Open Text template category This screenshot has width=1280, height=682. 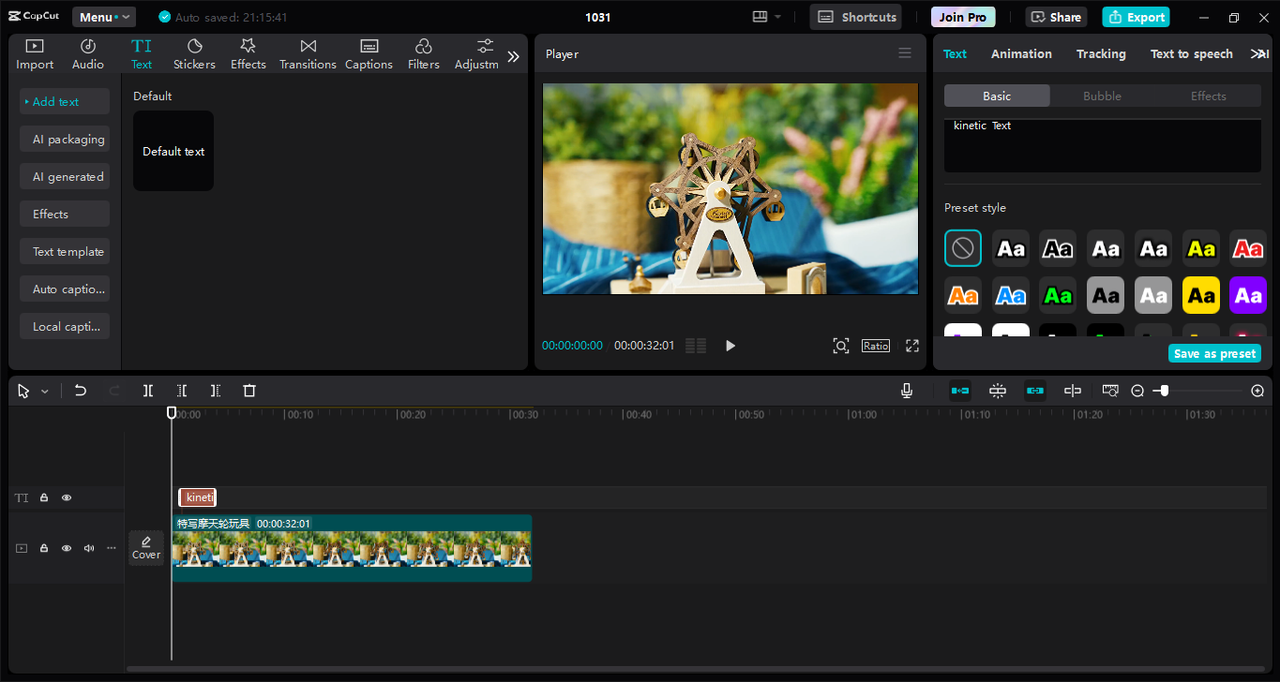coord(64,252)
